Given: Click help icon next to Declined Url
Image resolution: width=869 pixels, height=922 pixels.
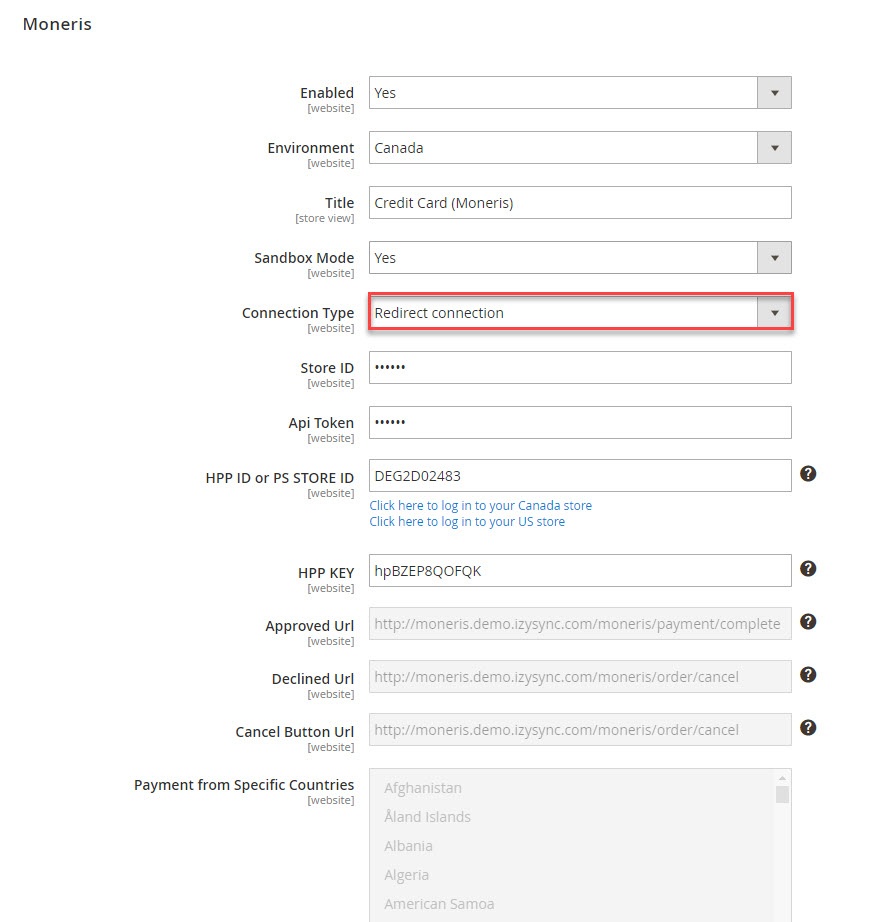Looking at the screenshot, I should (808, 675).
